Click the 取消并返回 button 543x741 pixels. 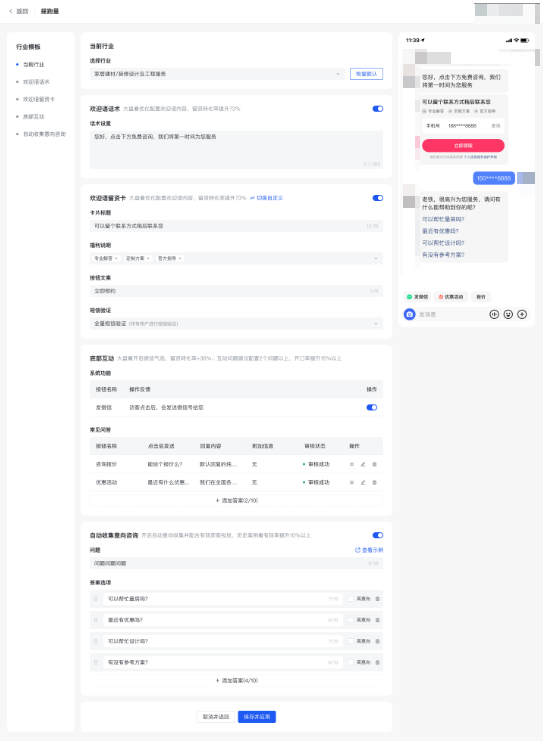[216, 717]
